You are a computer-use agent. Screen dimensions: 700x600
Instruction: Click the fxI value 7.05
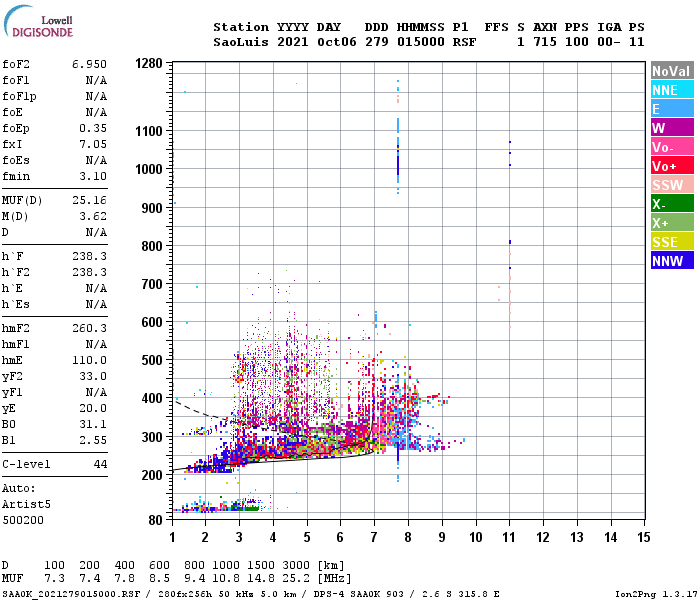pyautogui.click(x=93, y=144)
